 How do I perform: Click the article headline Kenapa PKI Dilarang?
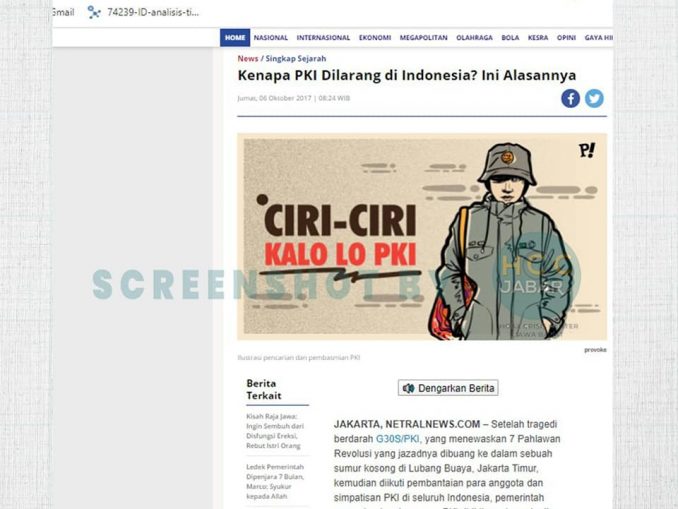(406, 75)
